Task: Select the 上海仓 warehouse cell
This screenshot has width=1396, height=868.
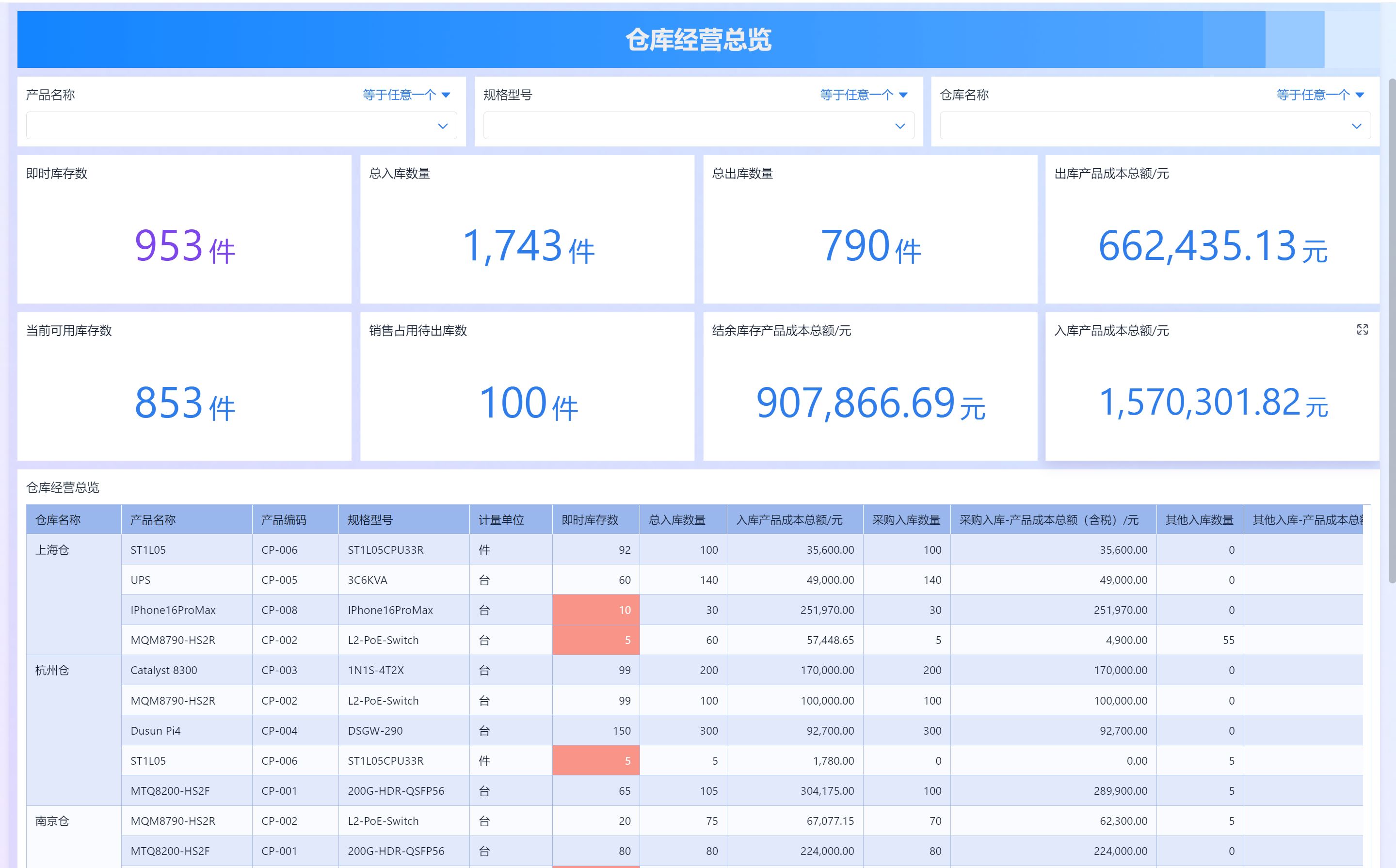Action: click(52, 550)
